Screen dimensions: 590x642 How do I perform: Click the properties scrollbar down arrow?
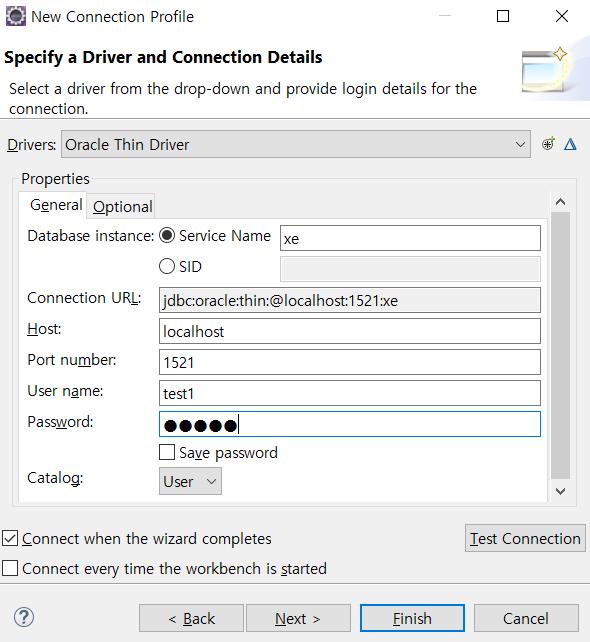point(561,491)
